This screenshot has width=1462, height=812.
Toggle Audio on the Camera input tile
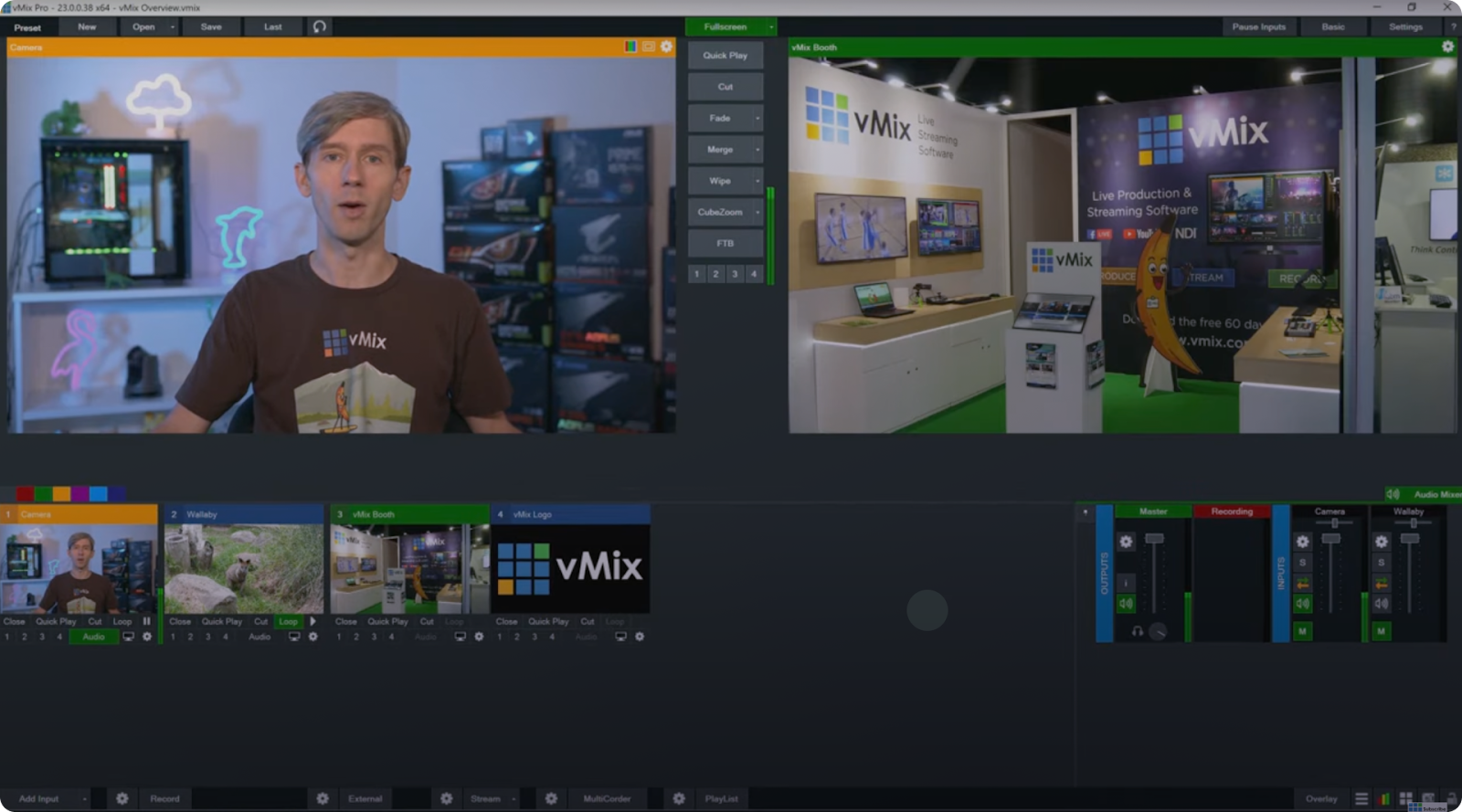click(x=93, y=637)
